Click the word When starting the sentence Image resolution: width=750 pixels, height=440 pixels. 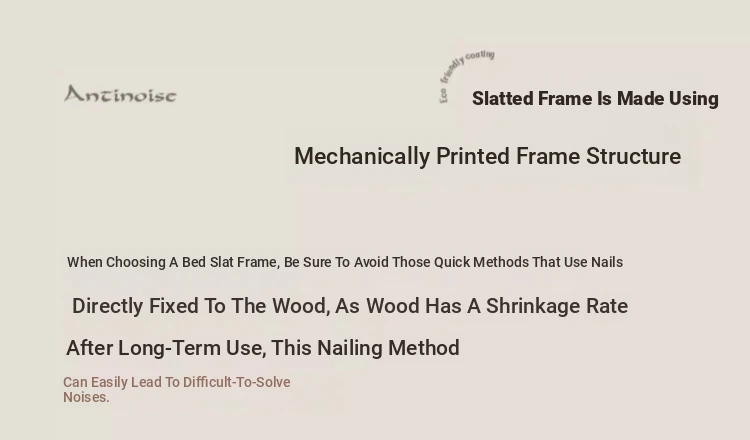pyautogui.click(x=85, y=262)
